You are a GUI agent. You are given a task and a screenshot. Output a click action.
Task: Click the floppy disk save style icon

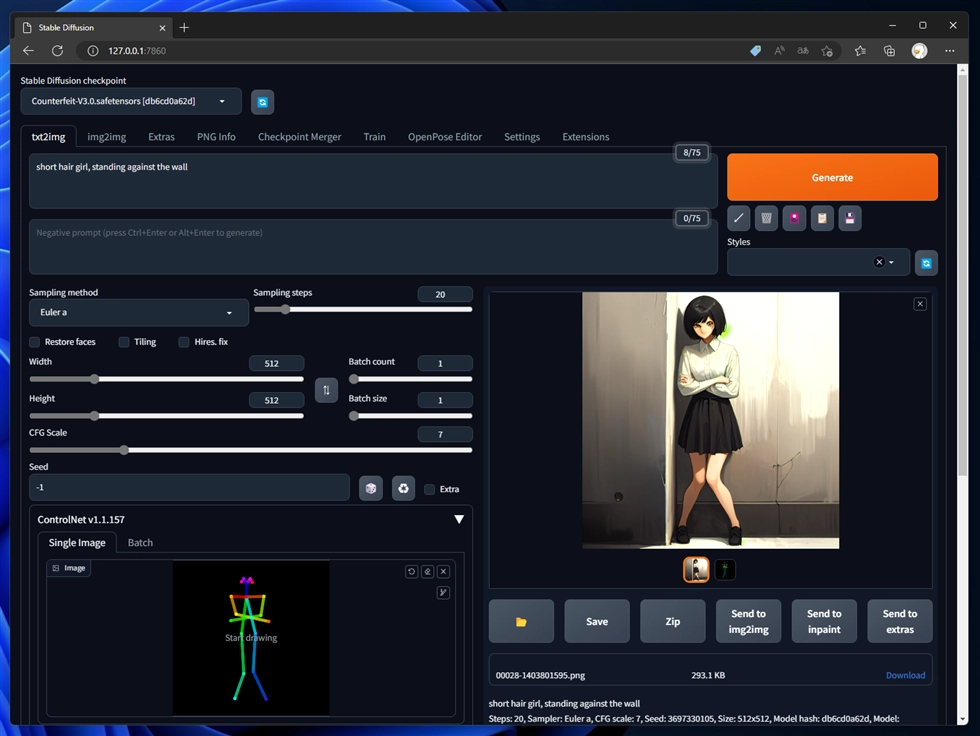point(850,218)
